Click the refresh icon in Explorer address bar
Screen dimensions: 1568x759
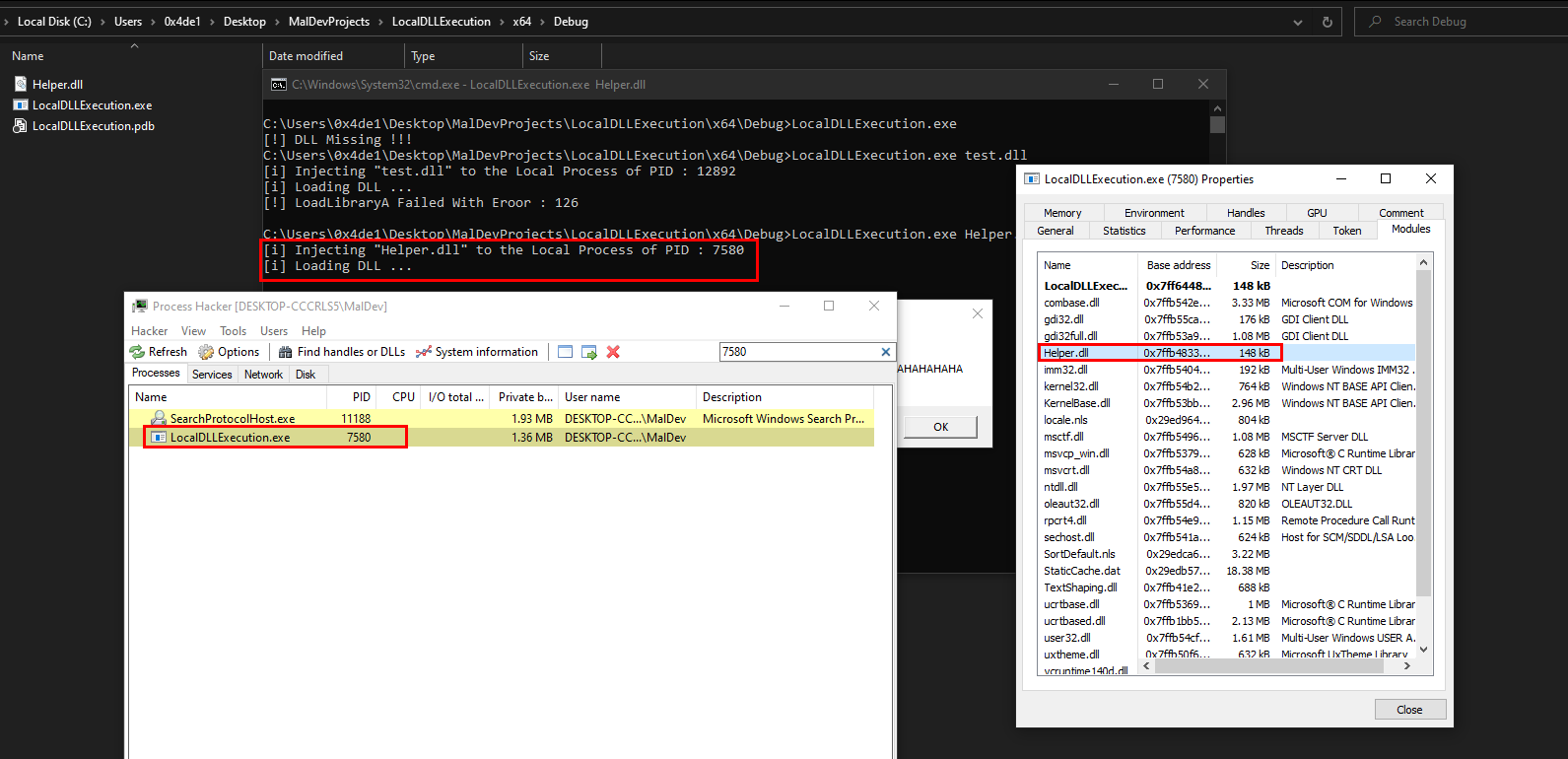pos(1328,22)
